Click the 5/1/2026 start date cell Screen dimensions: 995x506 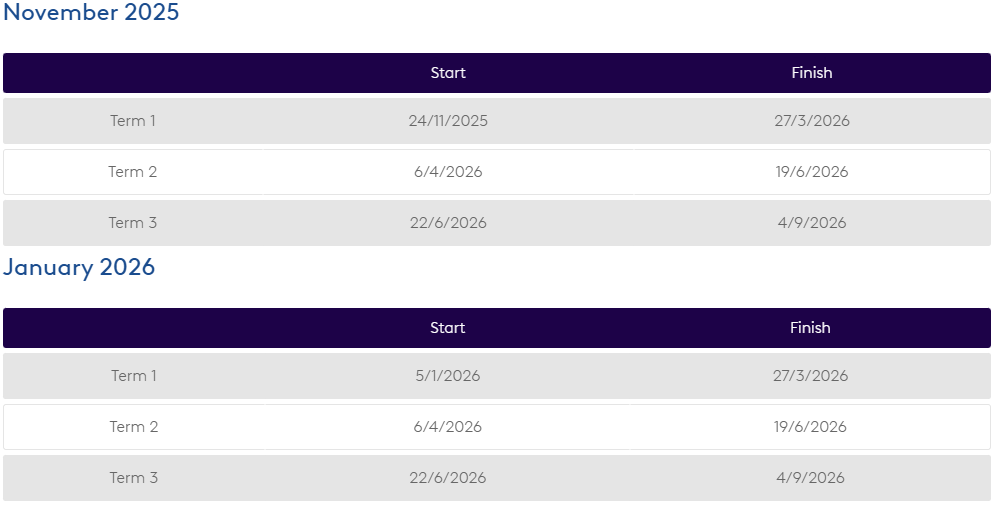[448, 376]
